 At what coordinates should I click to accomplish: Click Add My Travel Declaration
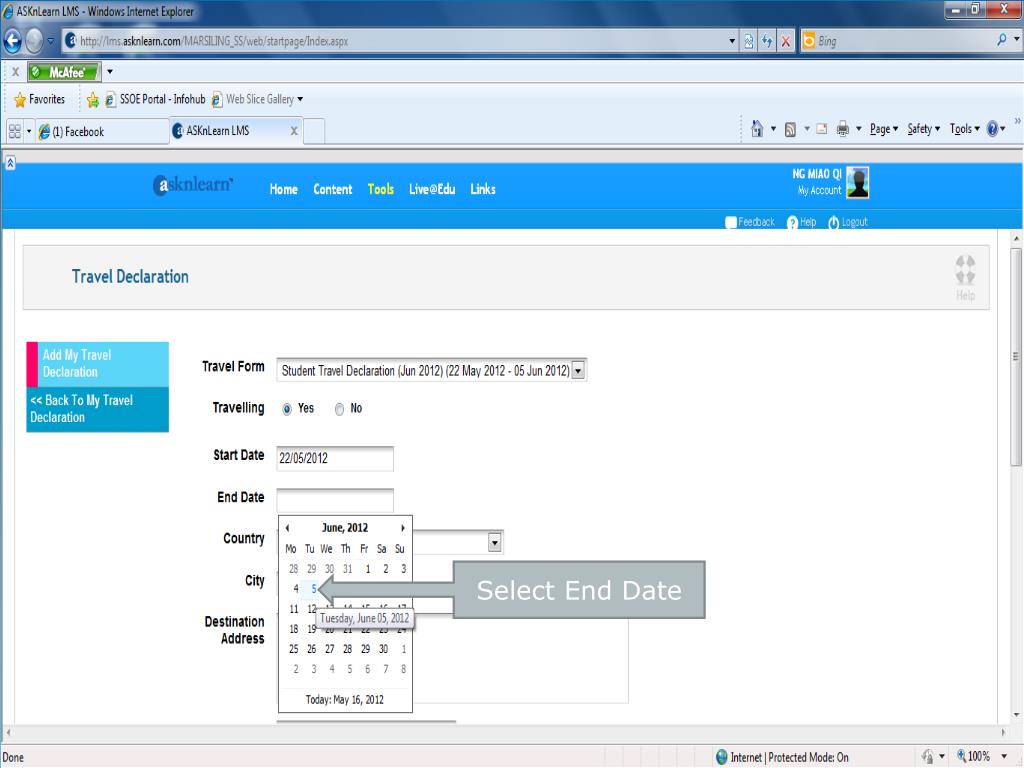click(x=97, y=364)
